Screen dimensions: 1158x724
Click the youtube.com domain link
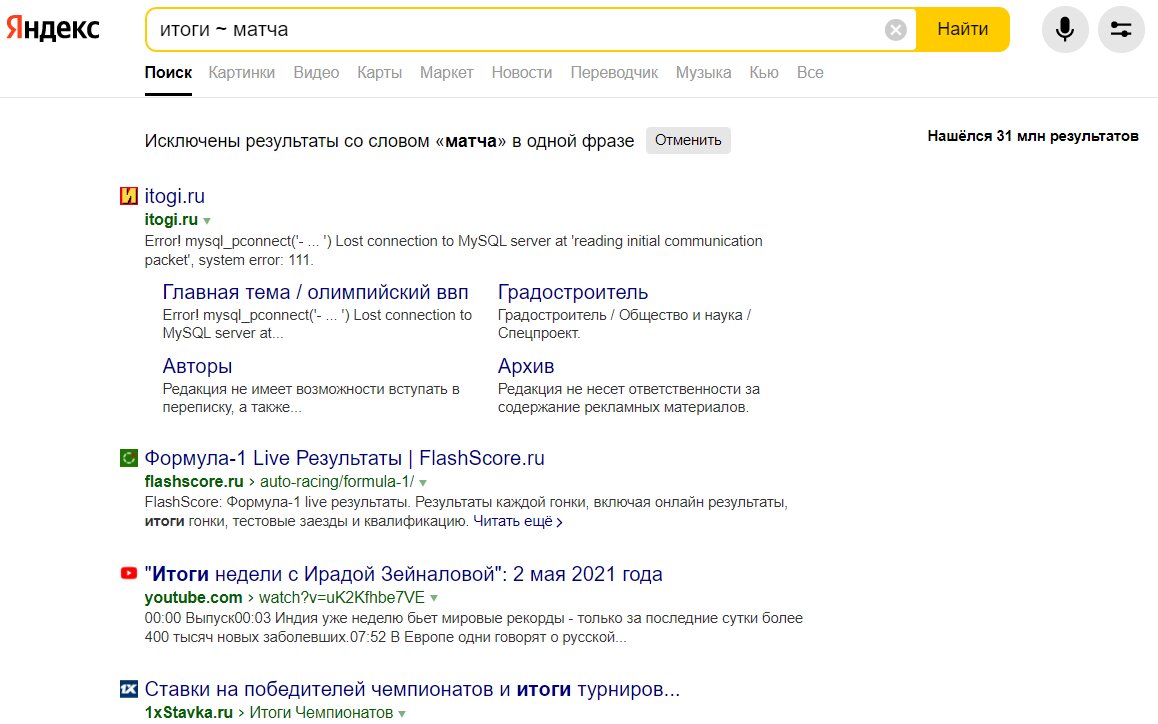(x=193, y=597)
